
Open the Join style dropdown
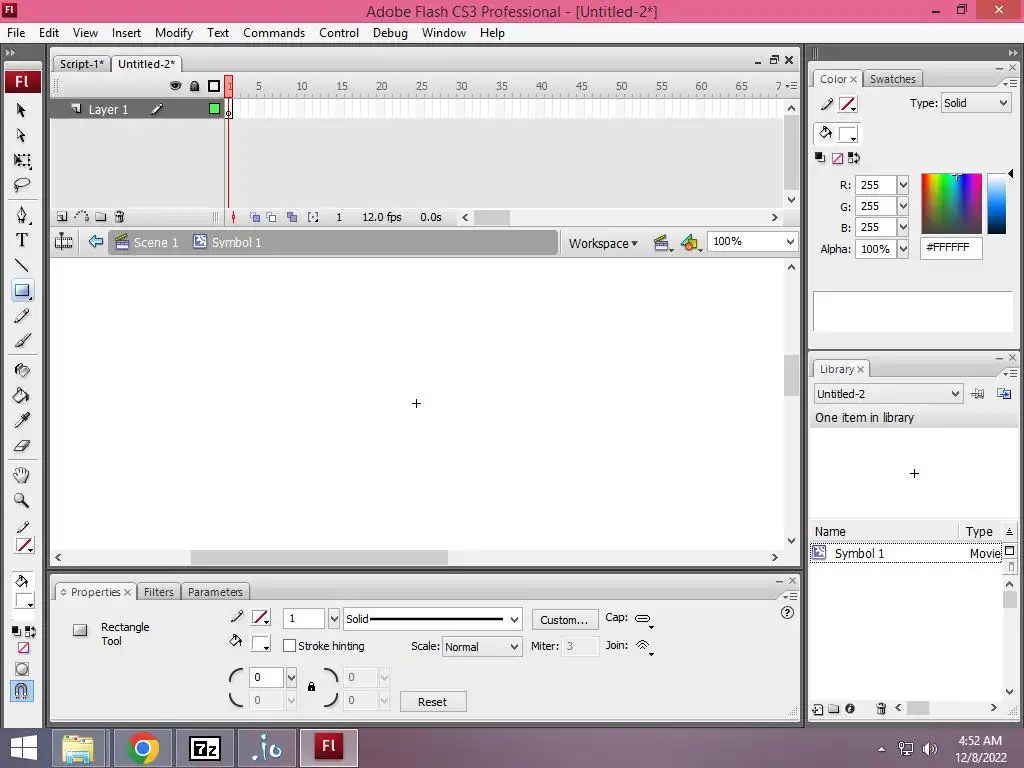tap(645, 647)
